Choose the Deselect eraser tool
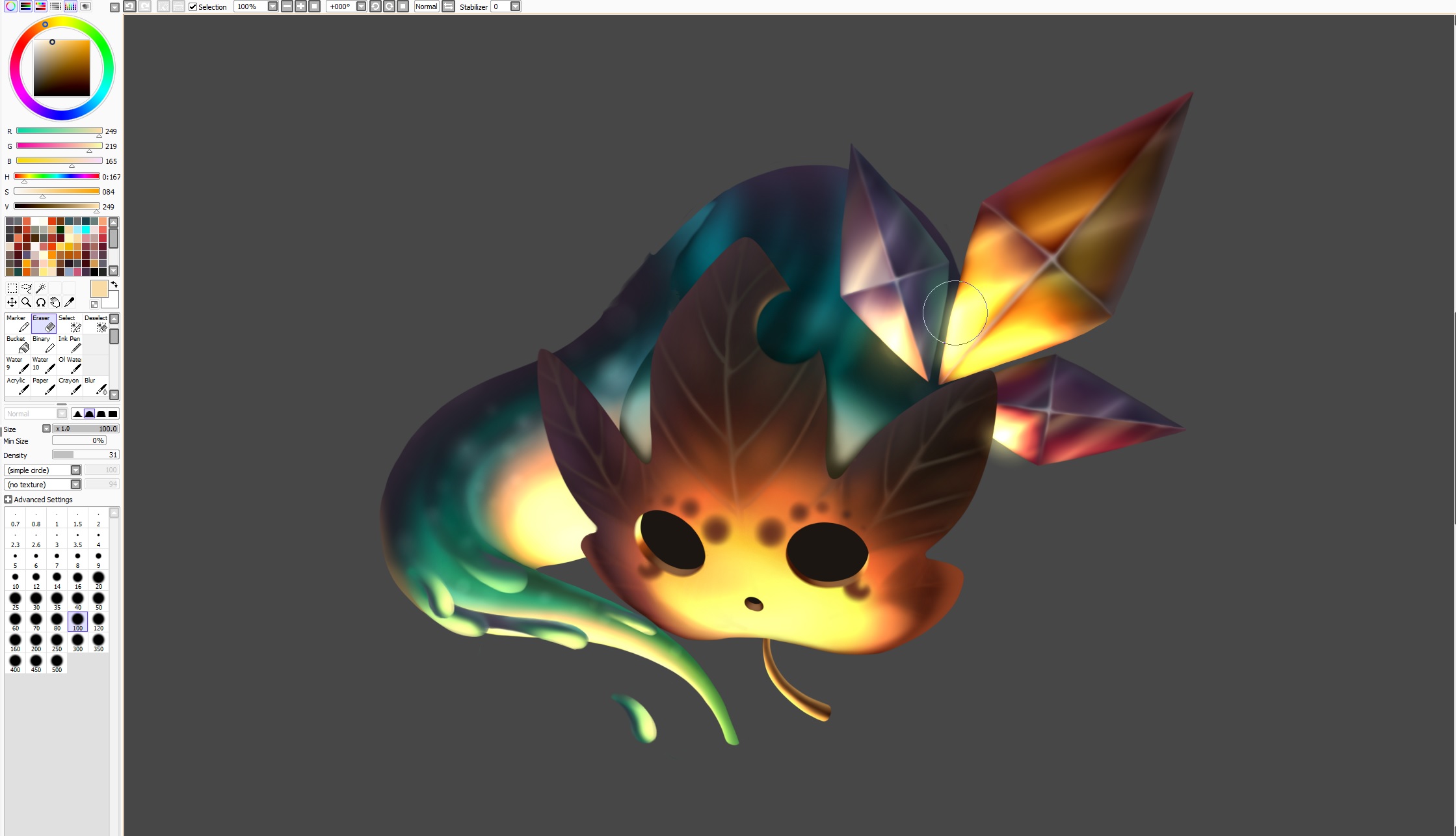1456x836 pixels. pos(96,323)
